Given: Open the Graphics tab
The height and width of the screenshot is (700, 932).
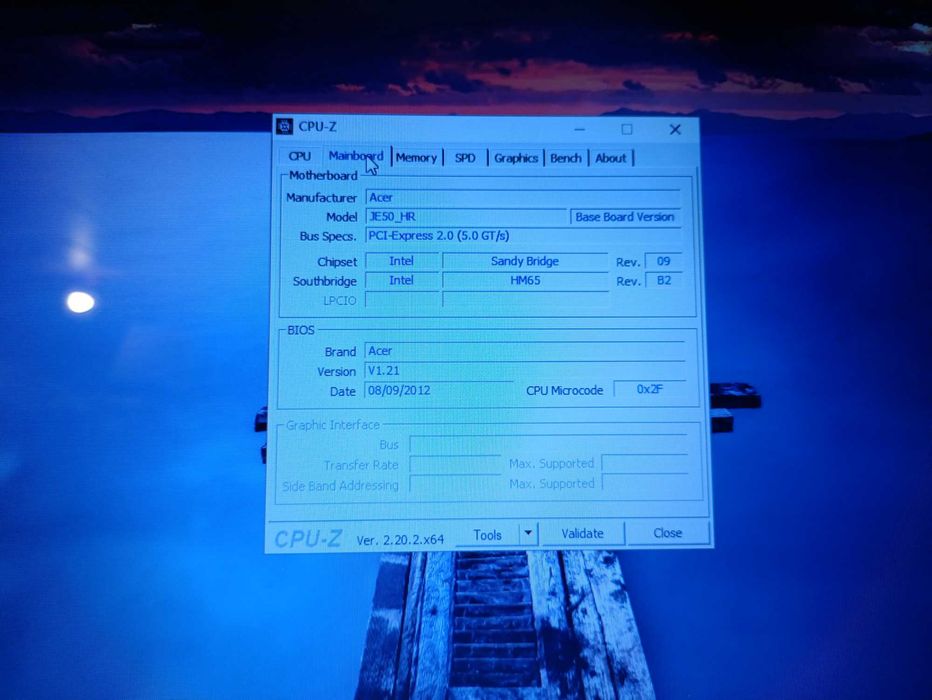Looking at the screenshot, I should coord(515,158).
